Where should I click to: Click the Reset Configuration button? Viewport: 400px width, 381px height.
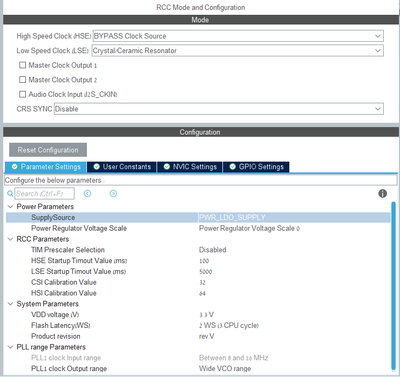tap(48, 150)
